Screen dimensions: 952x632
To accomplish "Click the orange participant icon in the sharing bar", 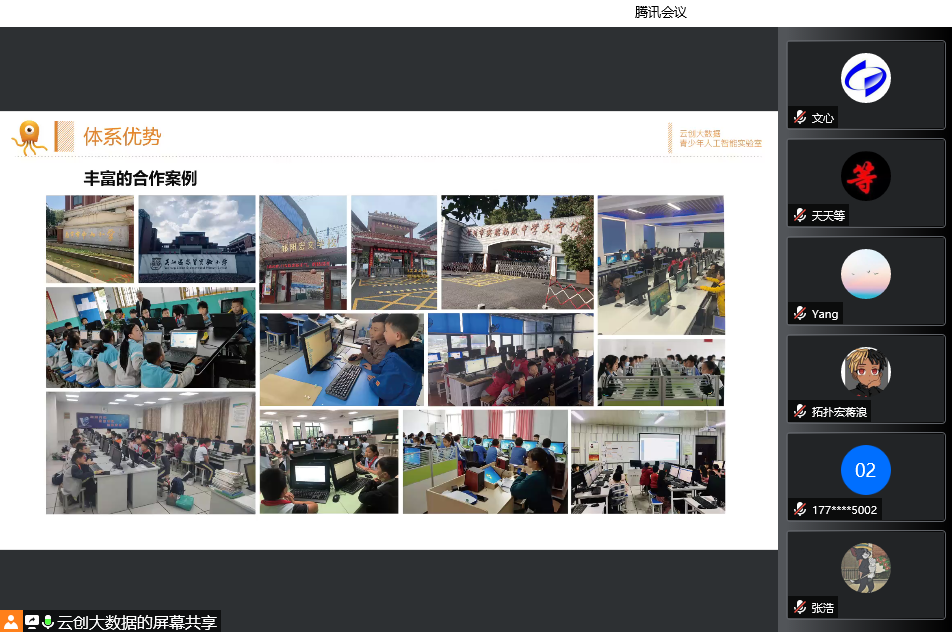I will (11, 621).
